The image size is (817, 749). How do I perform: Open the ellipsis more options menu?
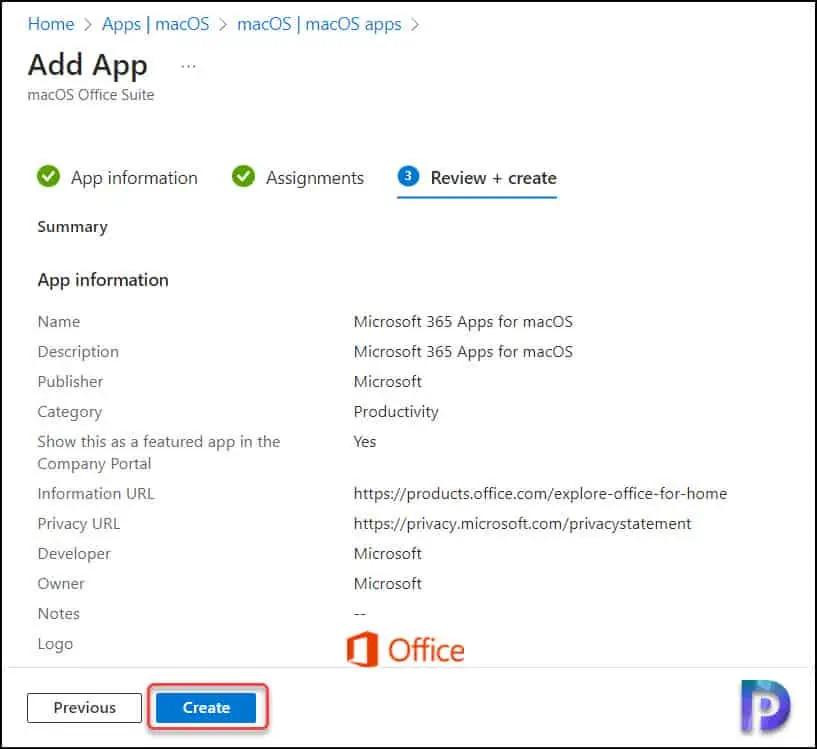188,66
